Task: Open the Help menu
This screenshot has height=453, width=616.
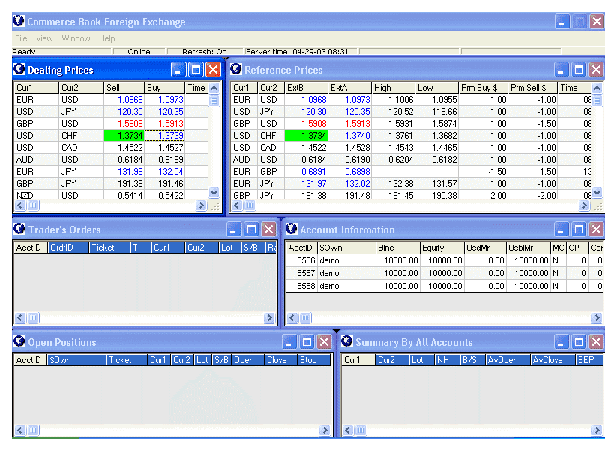Action: pyautogui.click(x=108, y=38)
